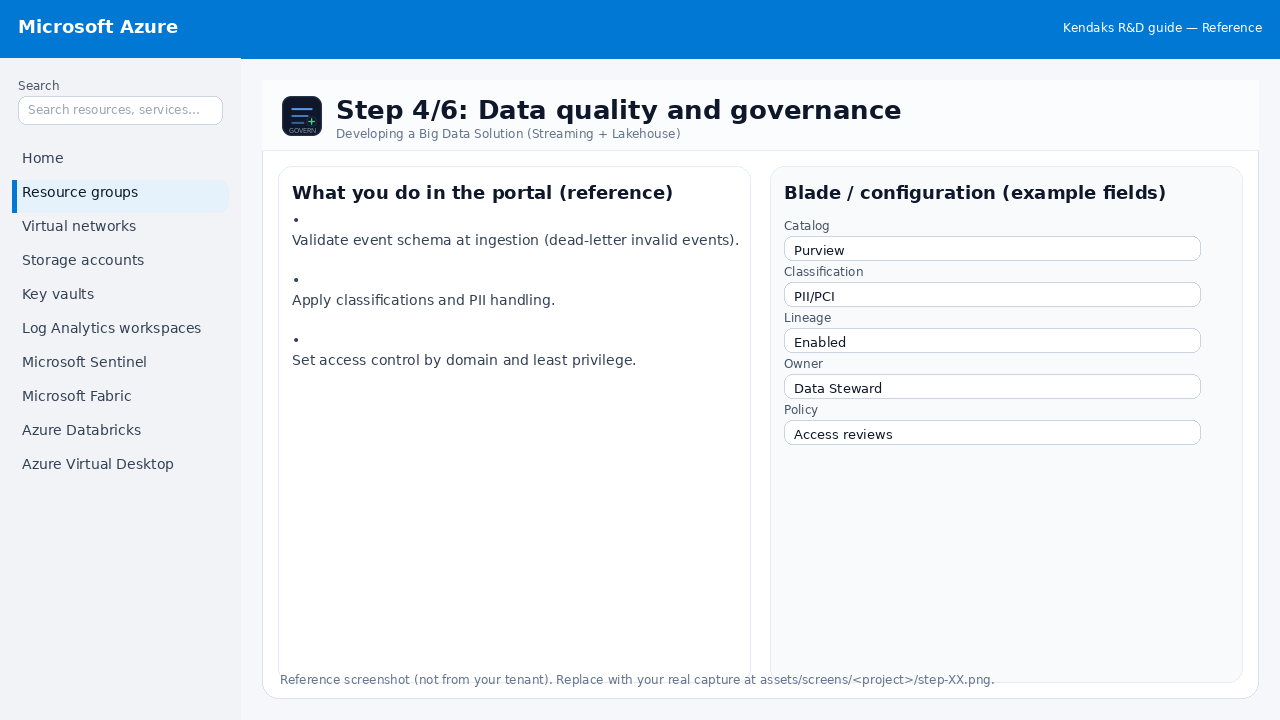
Task: Go to Storage accounts
Action: coord(120,260)
